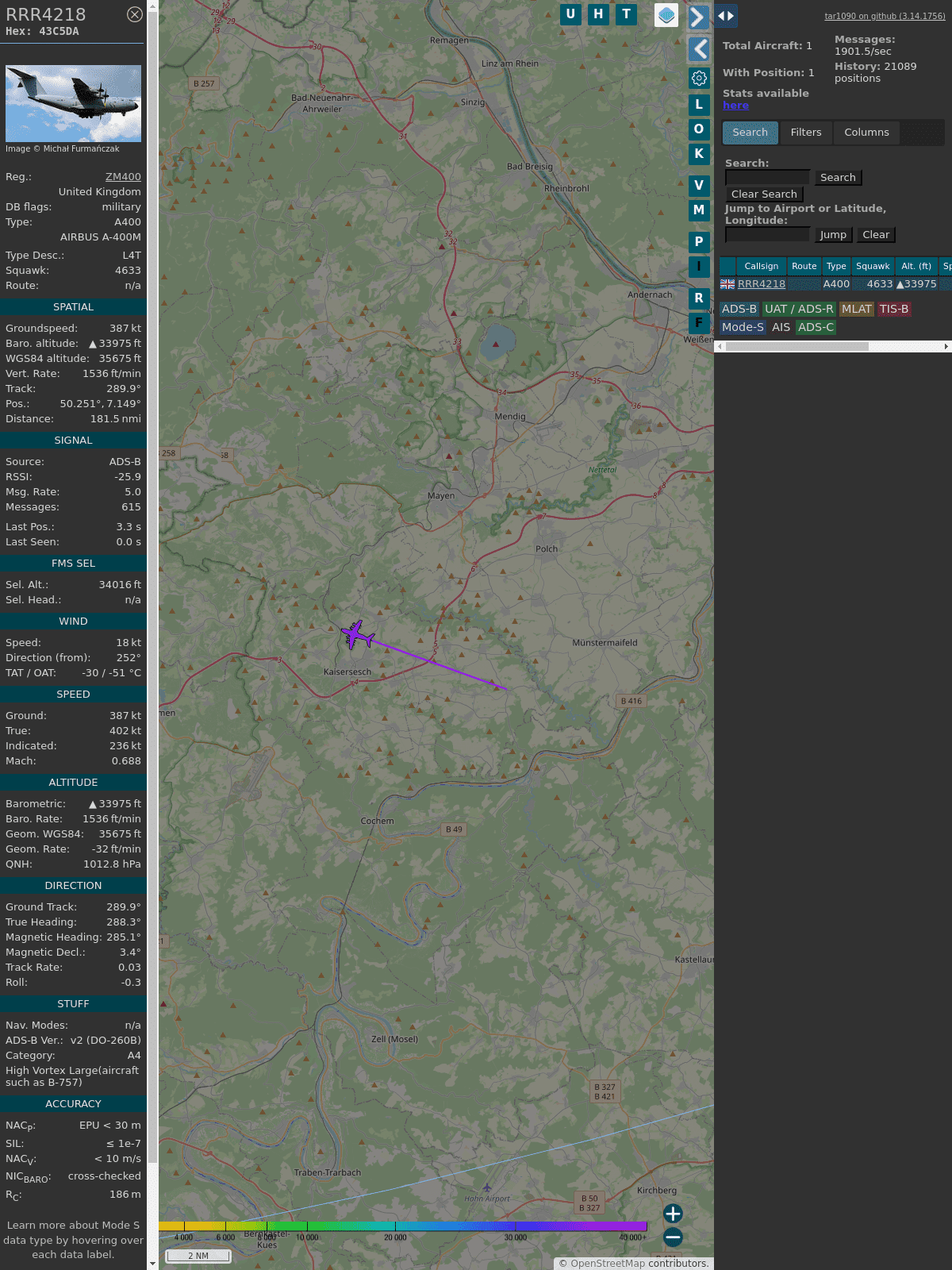The width and height of the screenshot is (952, 1270).
Task: Open tar1090 on github link
Action: coord(885,16)
